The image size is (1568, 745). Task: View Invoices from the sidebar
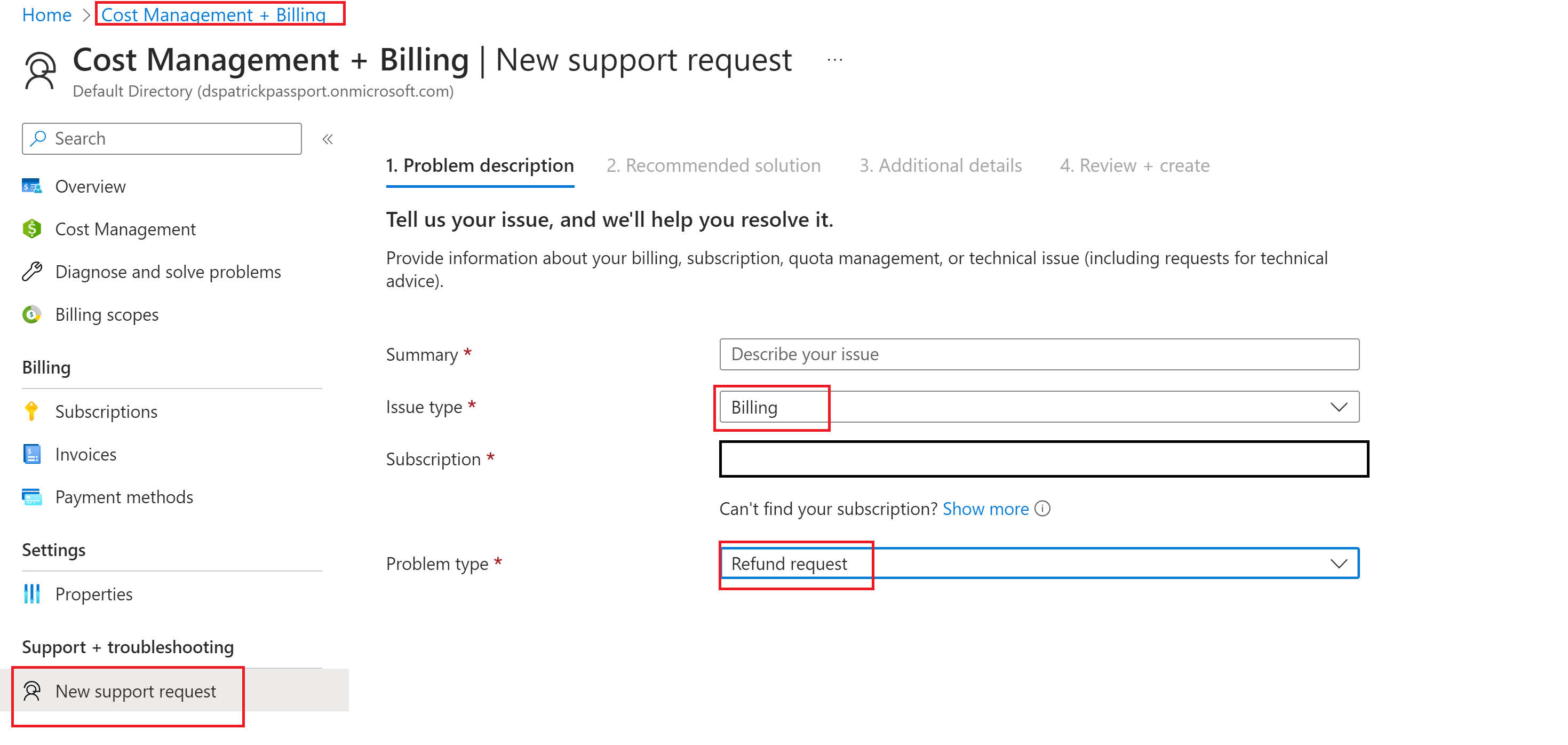86,454
